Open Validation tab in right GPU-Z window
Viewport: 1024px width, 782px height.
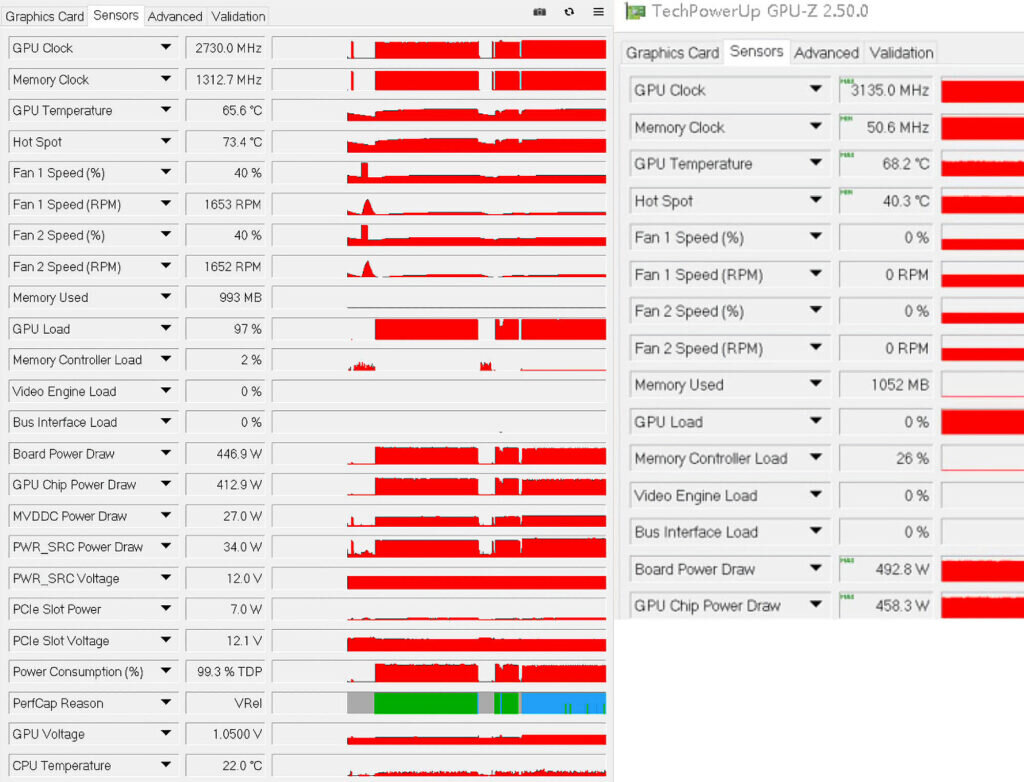(x=901, y=53)
